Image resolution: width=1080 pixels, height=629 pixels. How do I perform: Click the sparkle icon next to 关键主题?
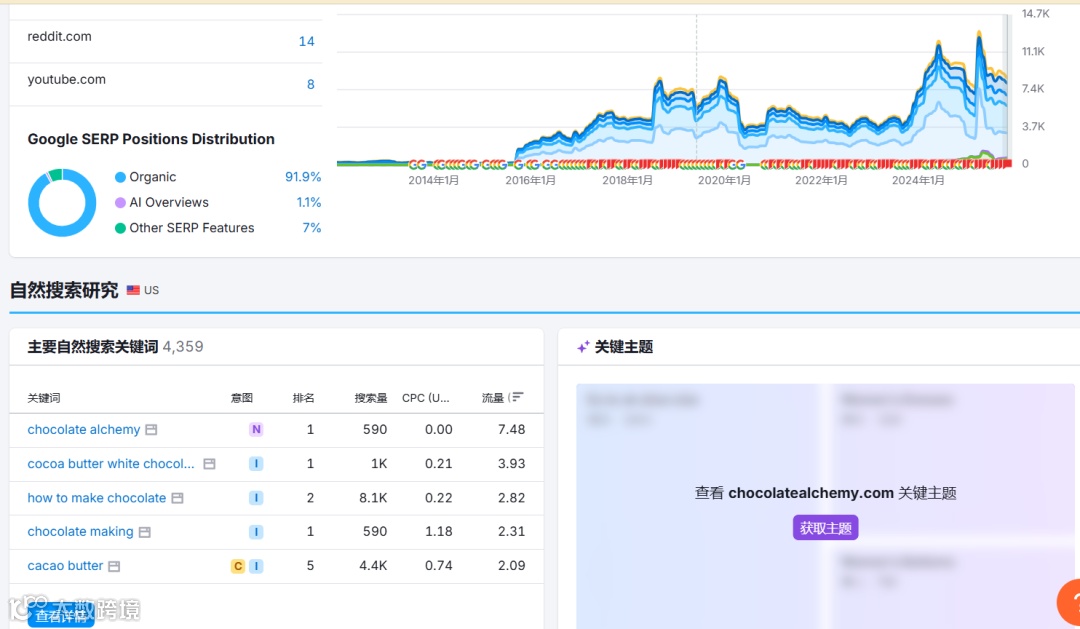coord(583,347)
